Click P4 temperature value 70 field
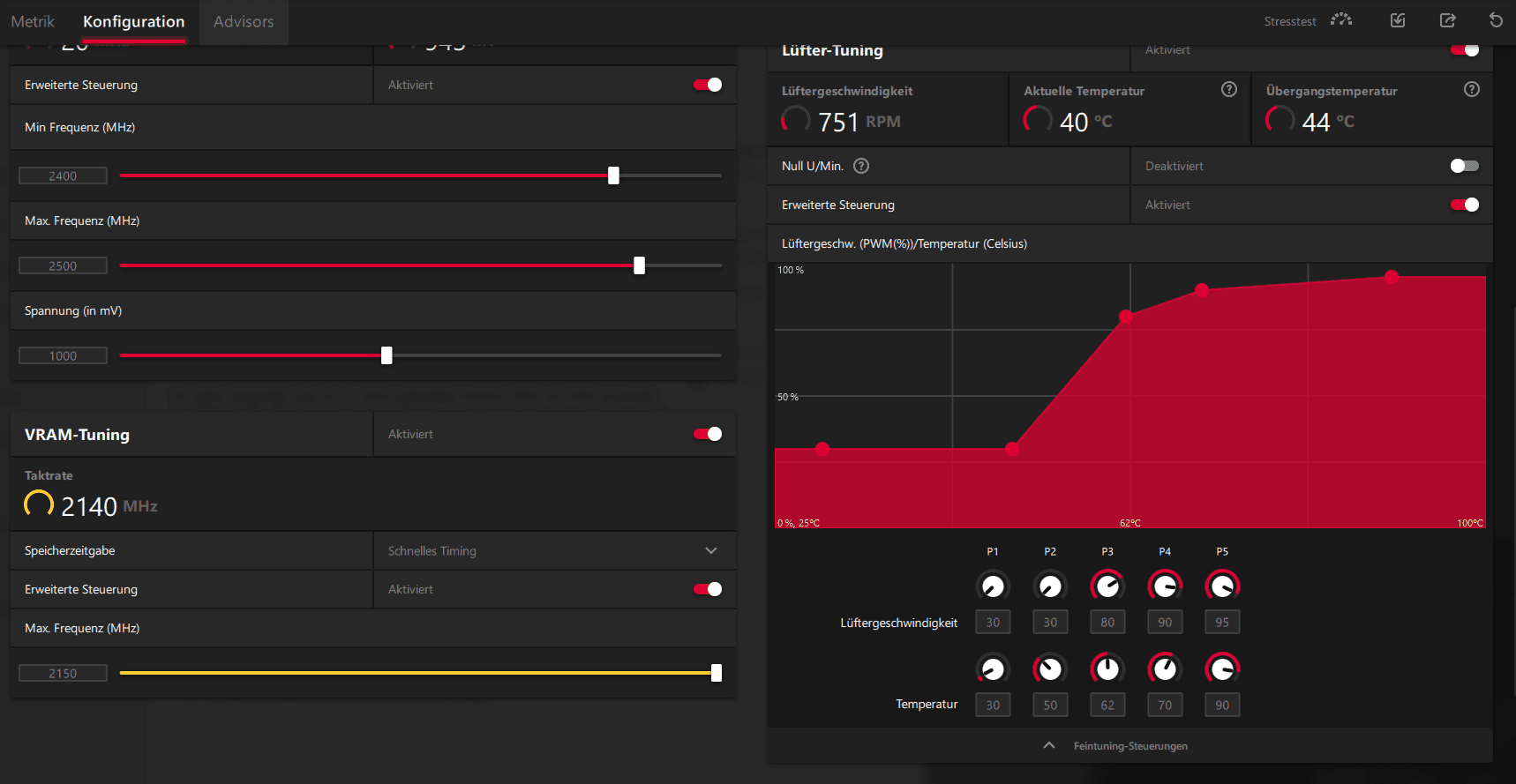Screen dimensions: 1516x784 1165,705
